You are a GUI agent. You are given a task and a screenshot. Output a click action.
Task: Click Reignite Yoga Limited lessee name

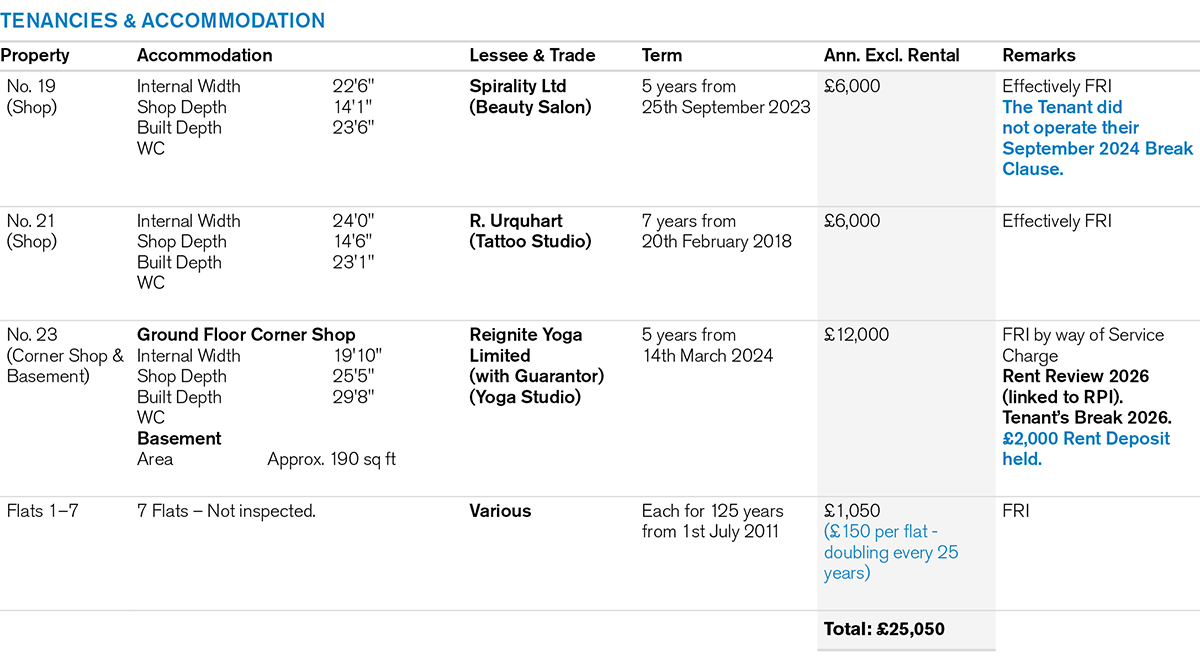526,345
